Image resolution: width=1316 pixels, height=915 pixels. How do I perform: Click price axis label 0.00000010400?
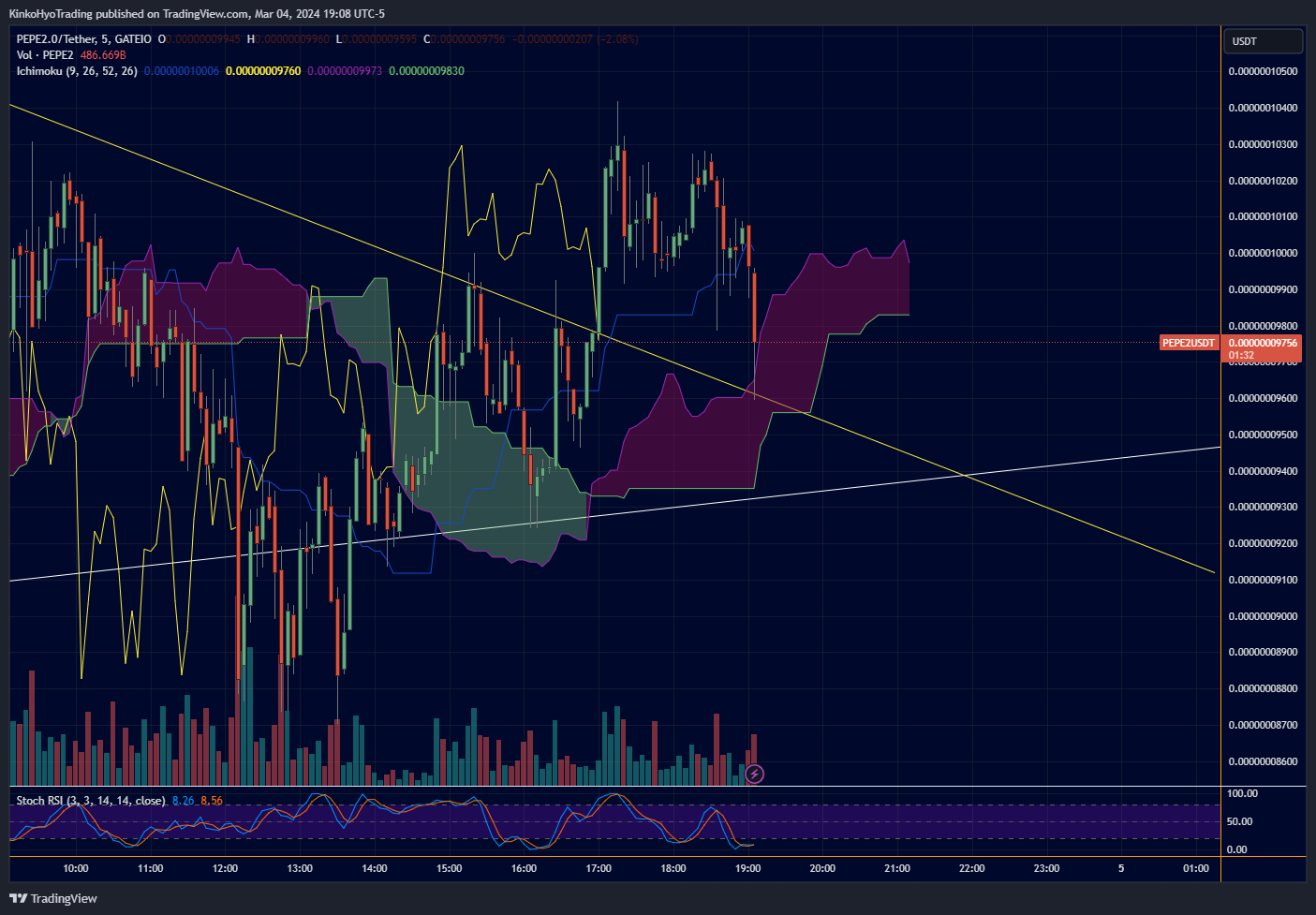1263,108
